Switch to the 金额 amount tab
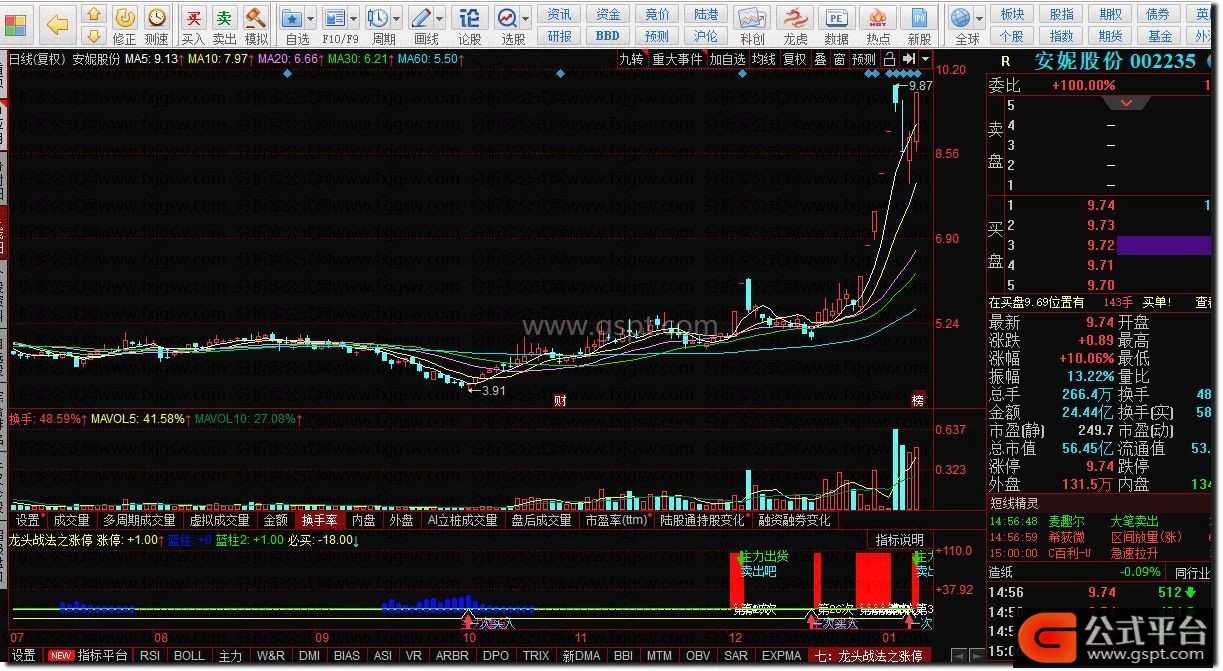Screen dimensions: 1223x671 pos(275,520)
